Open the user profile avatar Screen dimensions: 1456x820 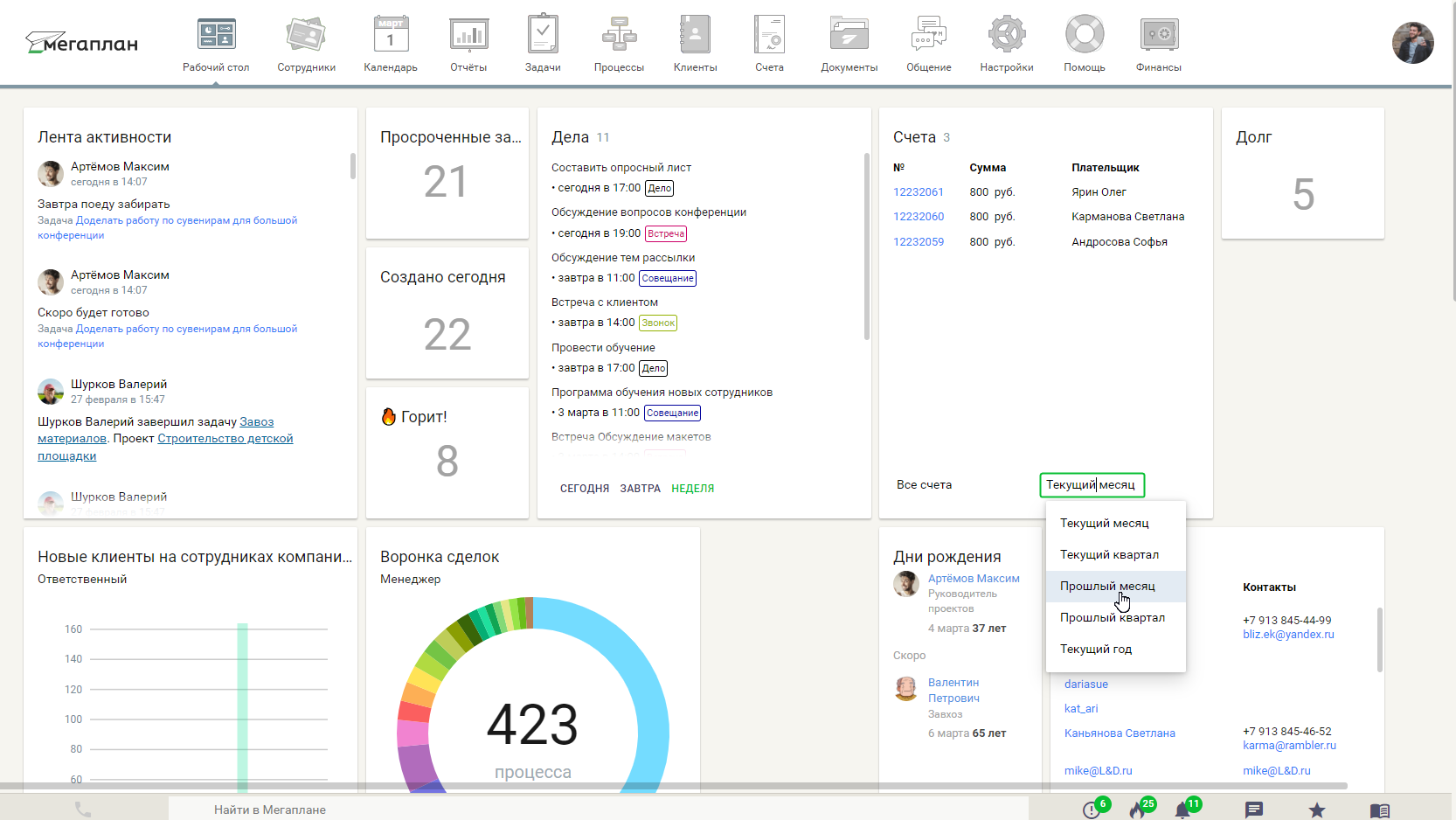(1412, 43)
